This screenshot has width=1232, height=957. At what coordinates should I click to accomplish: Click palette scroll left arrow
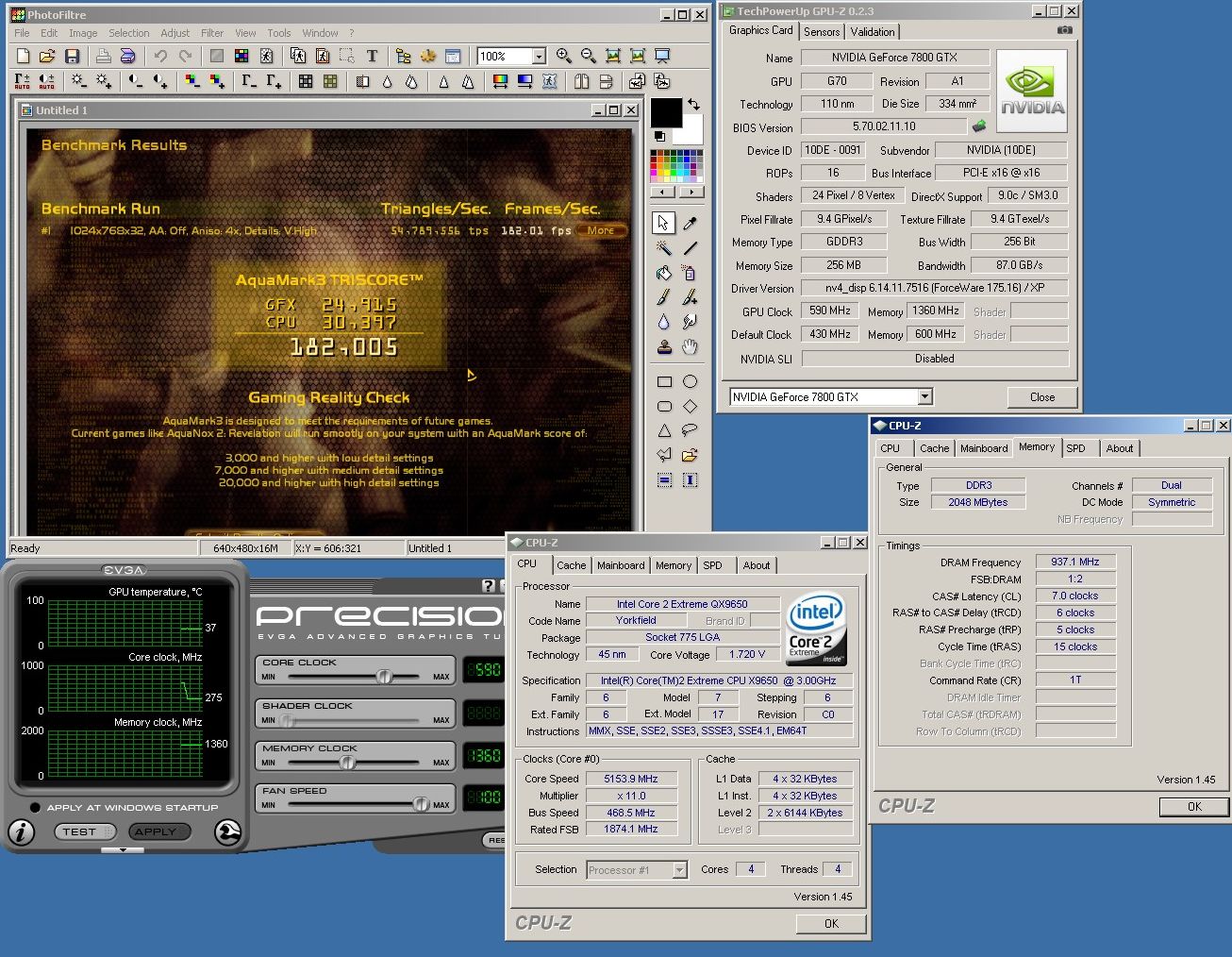tap(663, 192)
